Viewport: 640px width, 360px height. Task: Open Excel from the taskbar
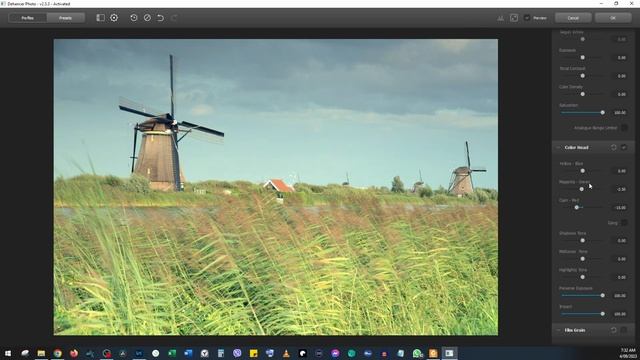[x=172, y=353]
